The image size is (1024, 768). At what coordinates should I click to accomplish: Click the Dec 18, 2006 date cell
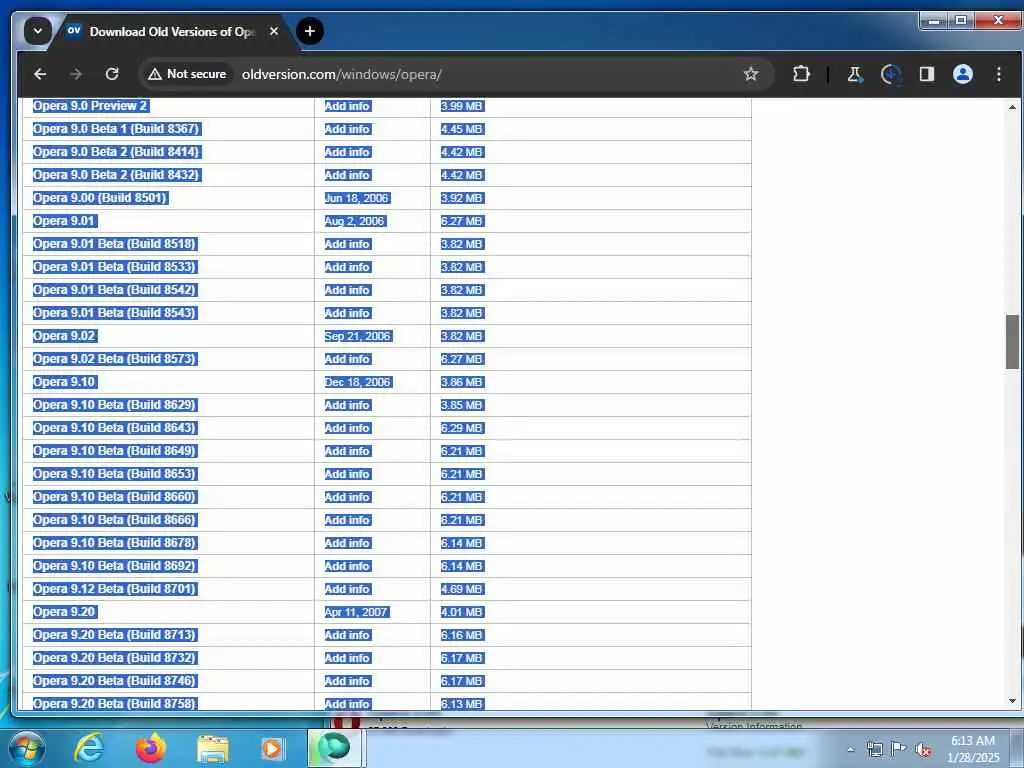pyautogui.click(x=358, y=382)
